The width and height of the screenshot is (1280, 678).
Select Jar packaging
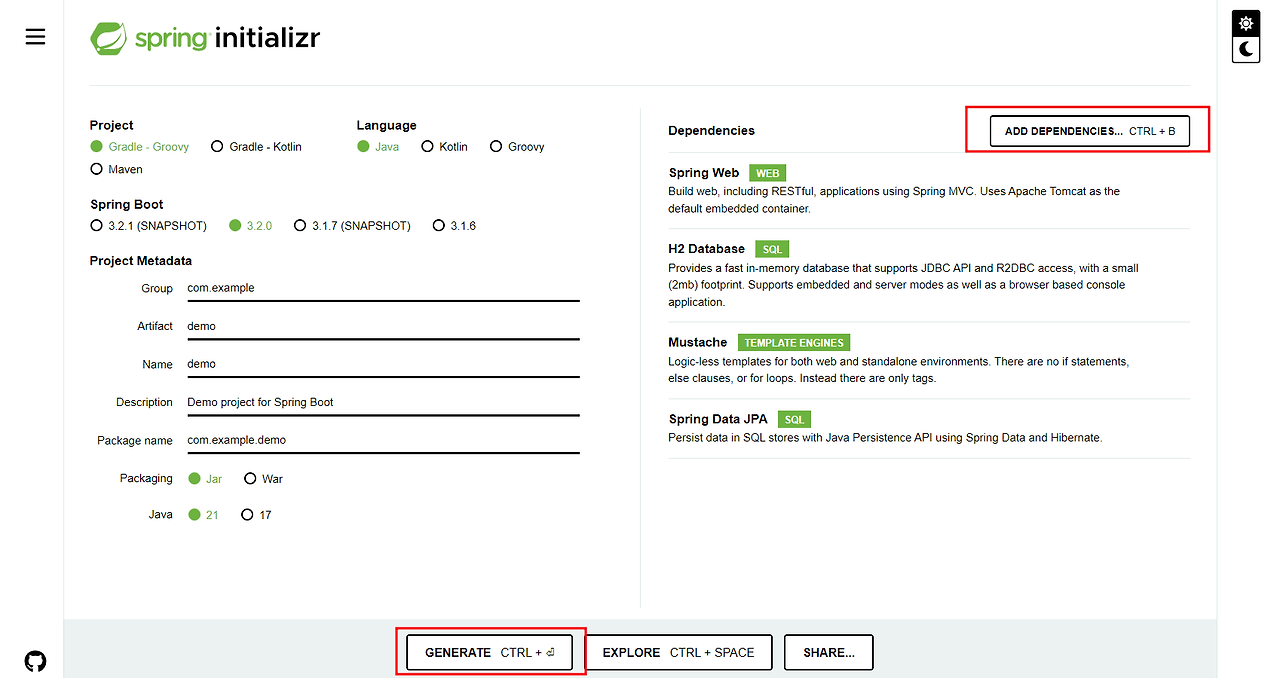coord(205,479)
